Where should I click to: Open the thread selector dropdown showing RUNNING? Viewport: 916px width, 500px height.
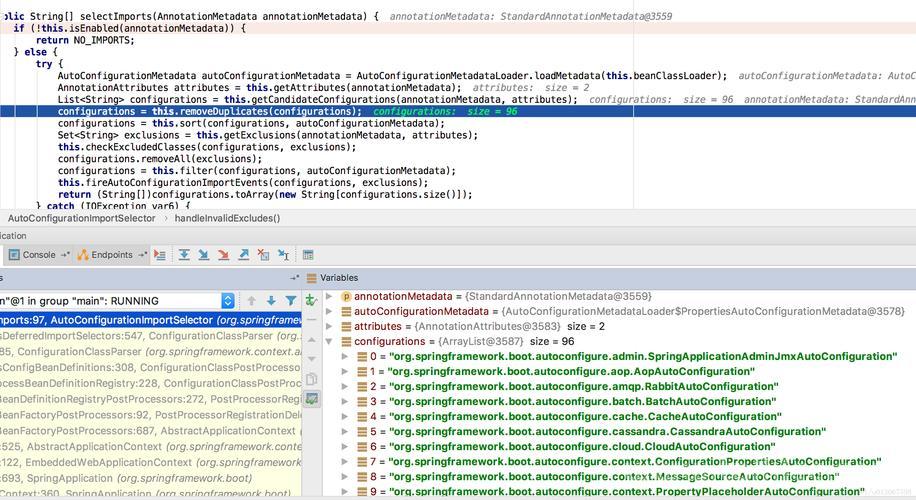228,301
